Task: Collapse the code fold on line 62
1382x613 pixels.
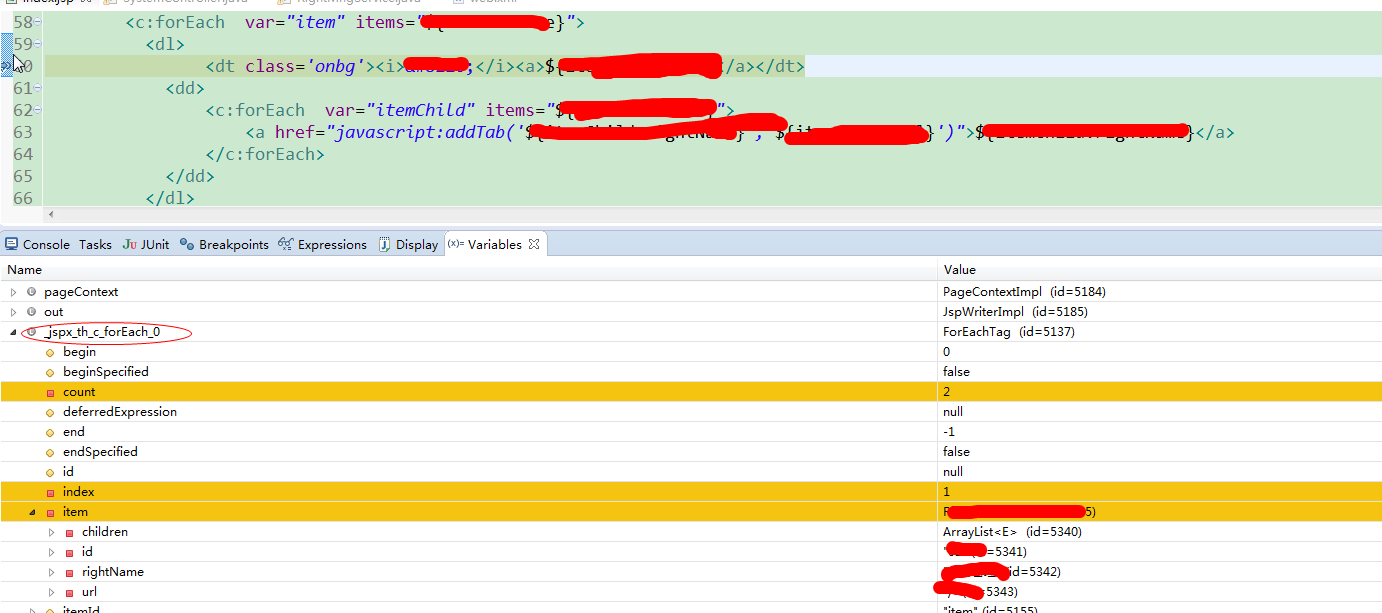Action: (x=38, y=110)
